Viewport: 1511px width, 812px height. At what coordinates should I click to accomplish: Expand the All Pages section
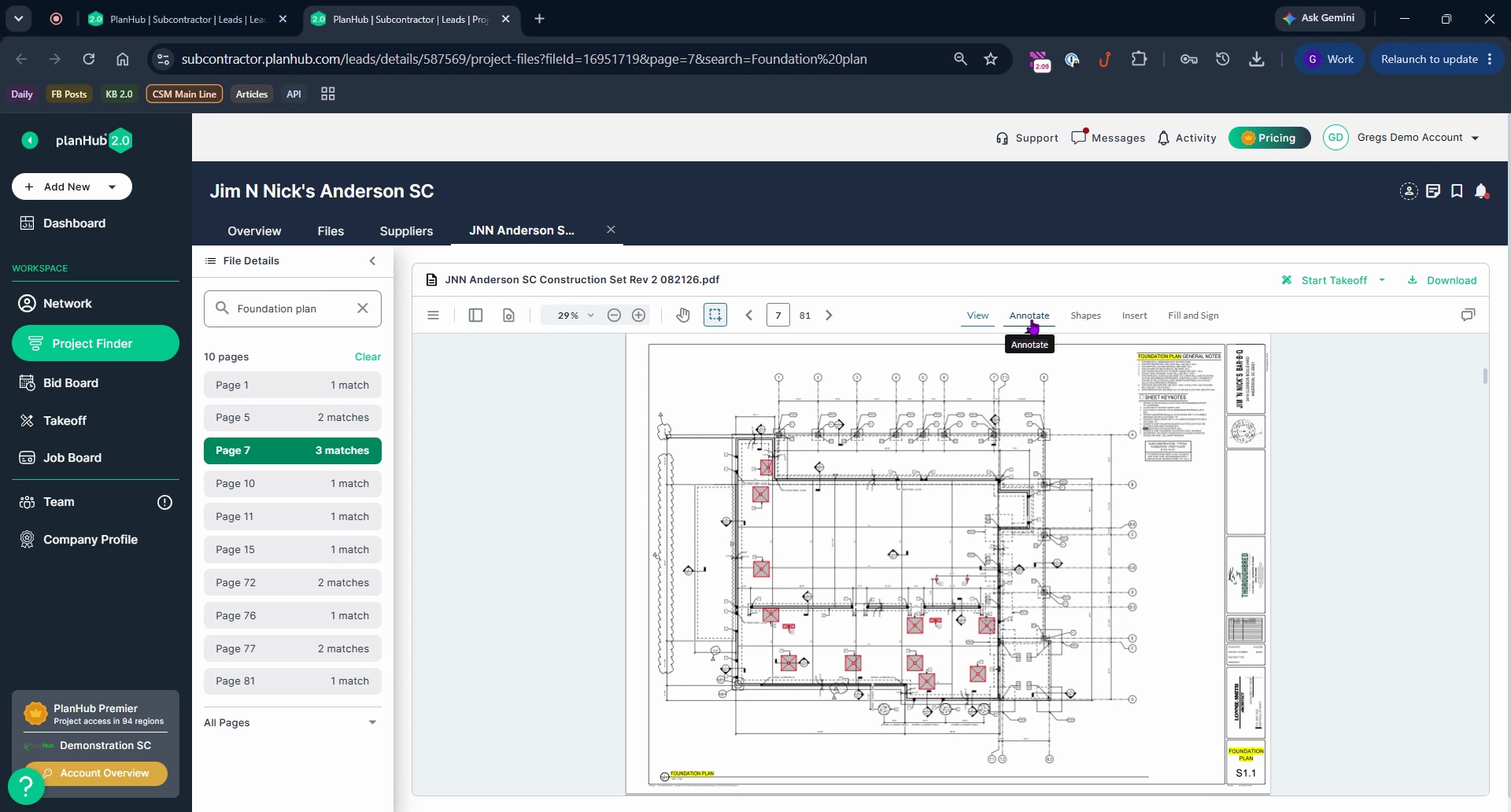pyautogui.click(x=372, y=722)
